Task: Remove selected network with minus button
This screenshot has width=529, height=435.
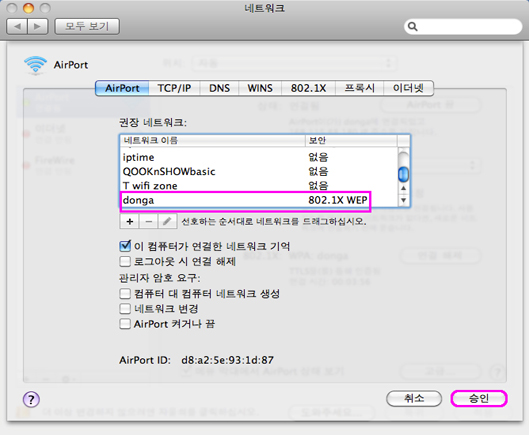Action: 148,221
